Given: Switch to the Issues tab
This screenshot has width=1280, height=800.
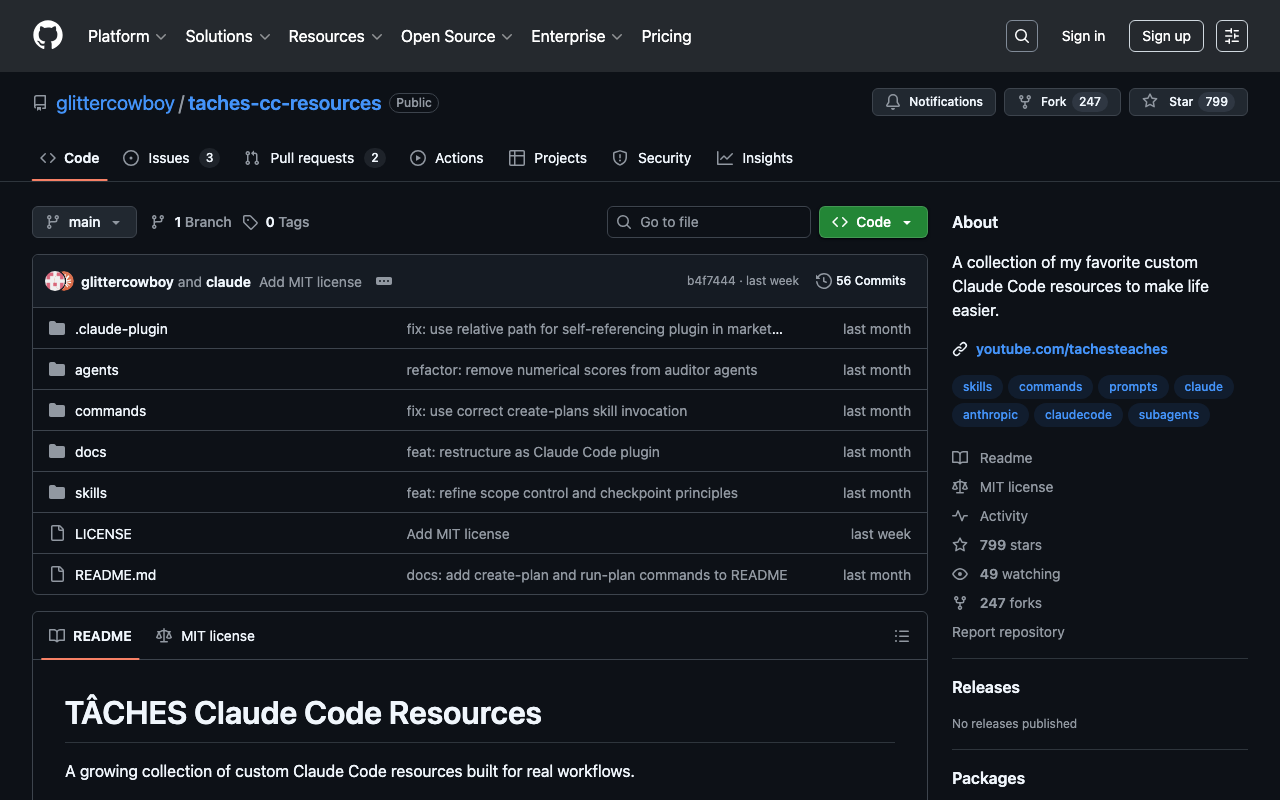Looking at the screenshot, I should [170, 158].
